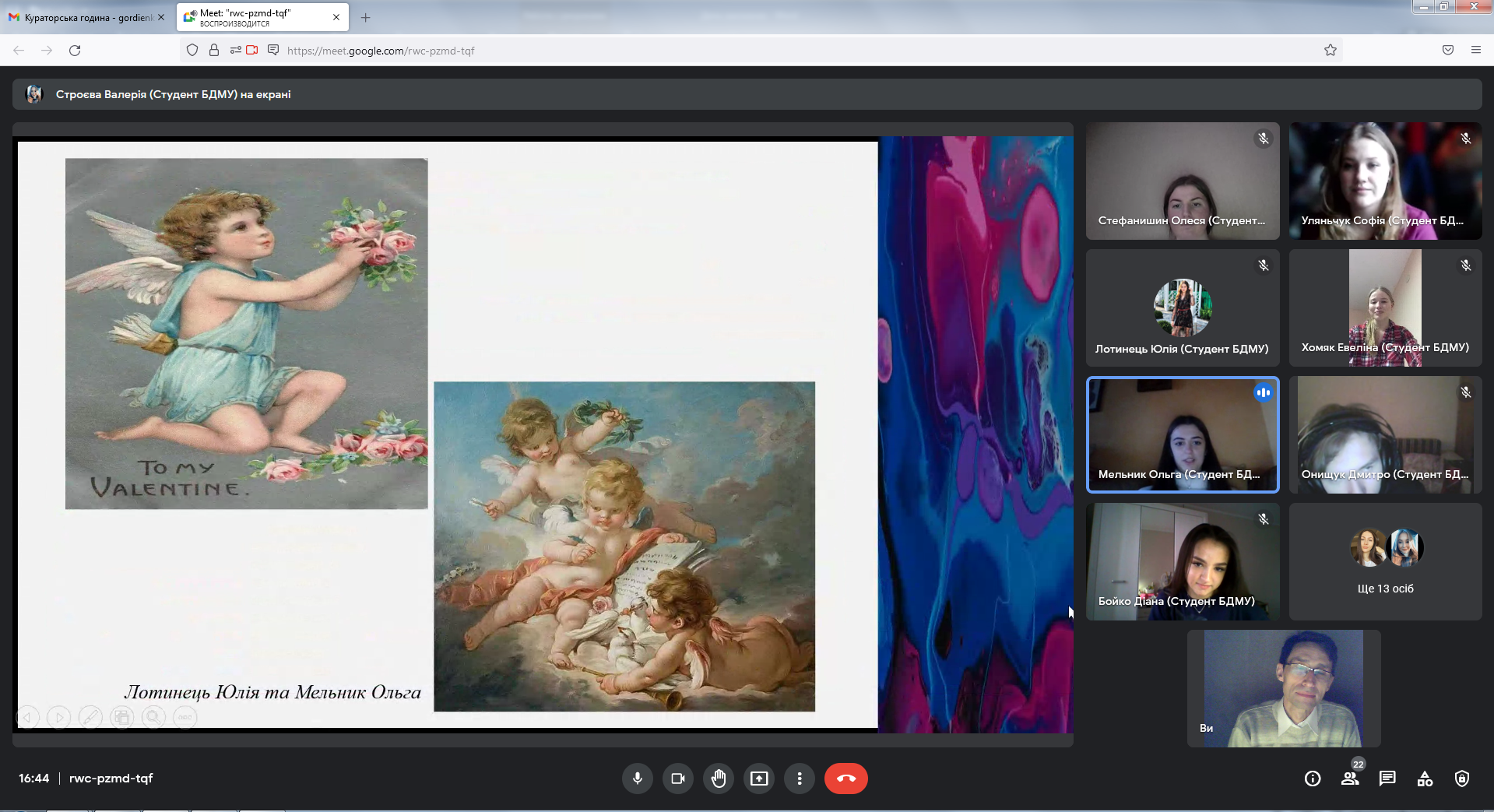The height and width of the screenshot is (812, 1494).
Task: Go forward with browser forward arrow
Action: [x=47, y=51]
